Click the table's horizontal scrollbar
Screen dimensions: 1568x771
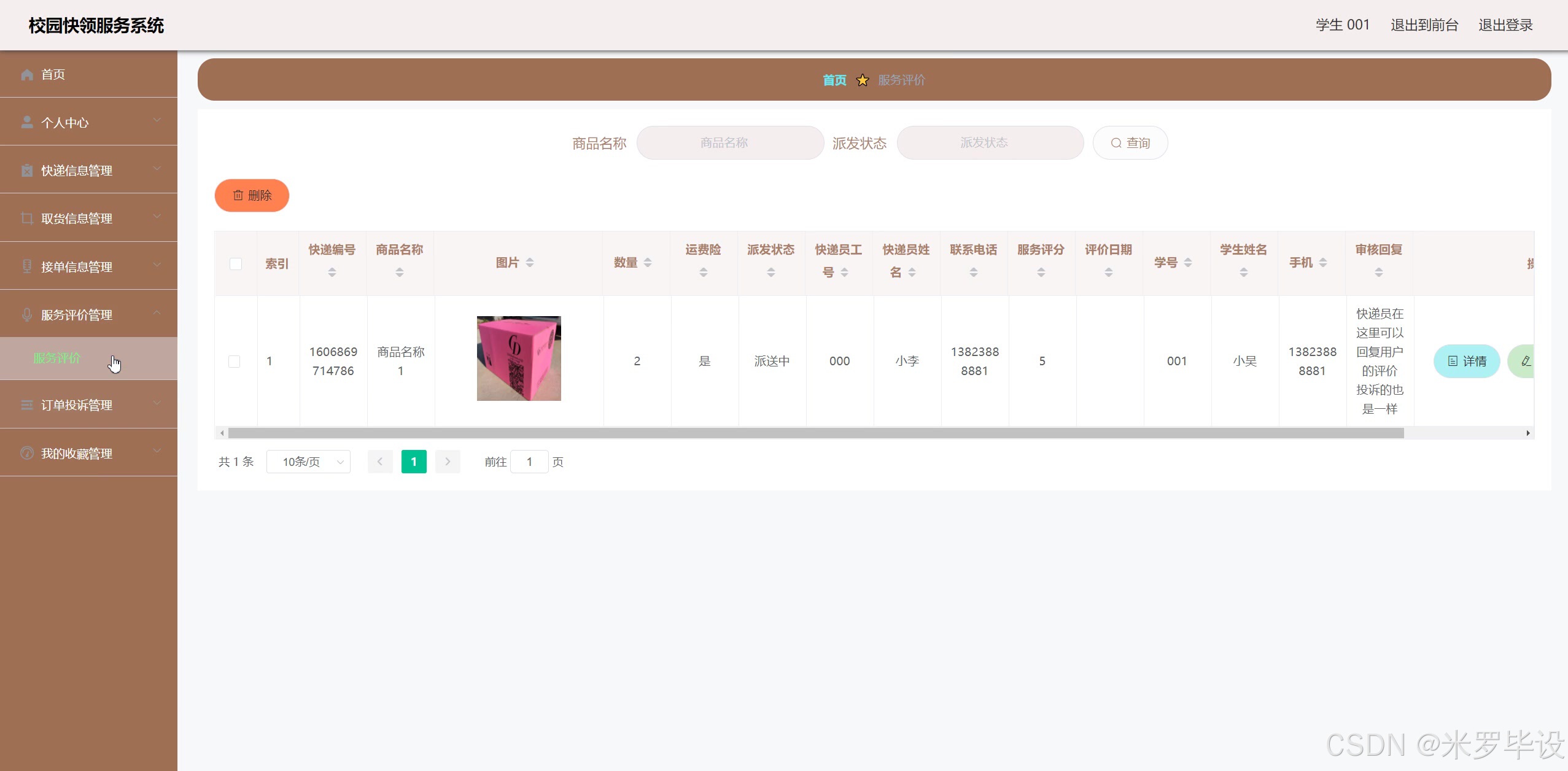point(815,433)
